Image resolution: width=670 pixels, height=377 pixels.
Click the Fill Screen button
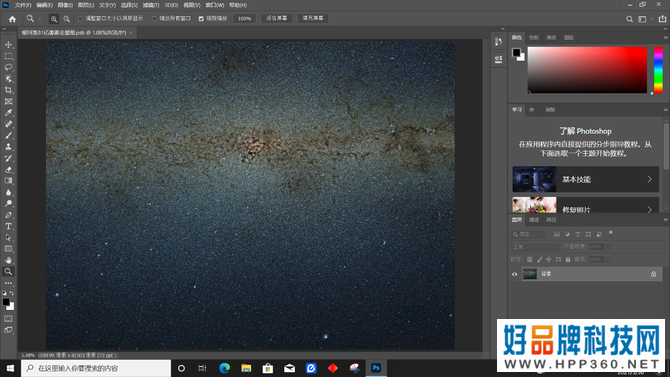click(313, 18)
